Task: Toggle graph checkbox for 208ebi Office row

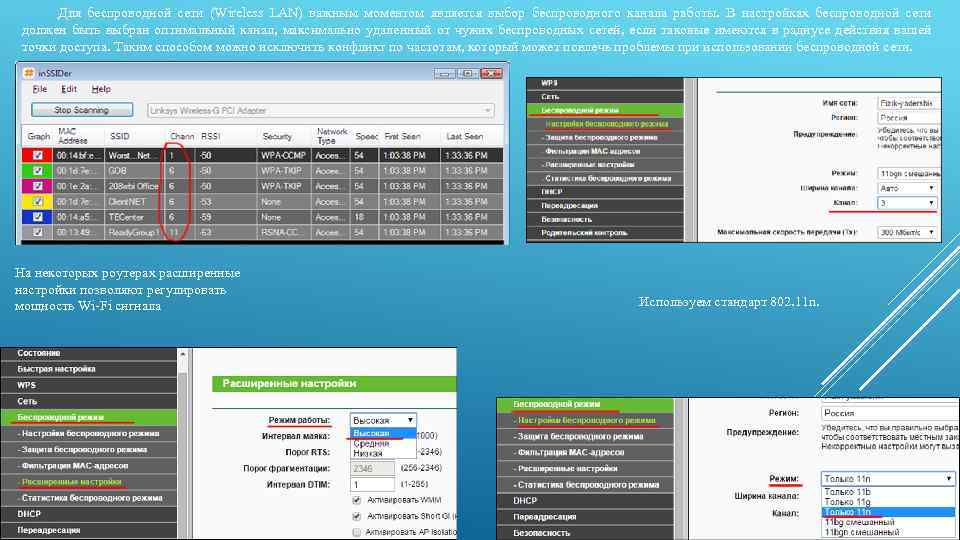Action: click(x=37, y=186)
